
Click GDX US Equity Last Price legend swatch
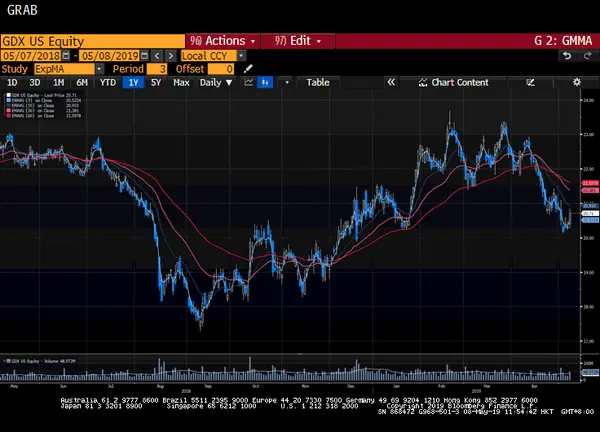coord(9,95)
